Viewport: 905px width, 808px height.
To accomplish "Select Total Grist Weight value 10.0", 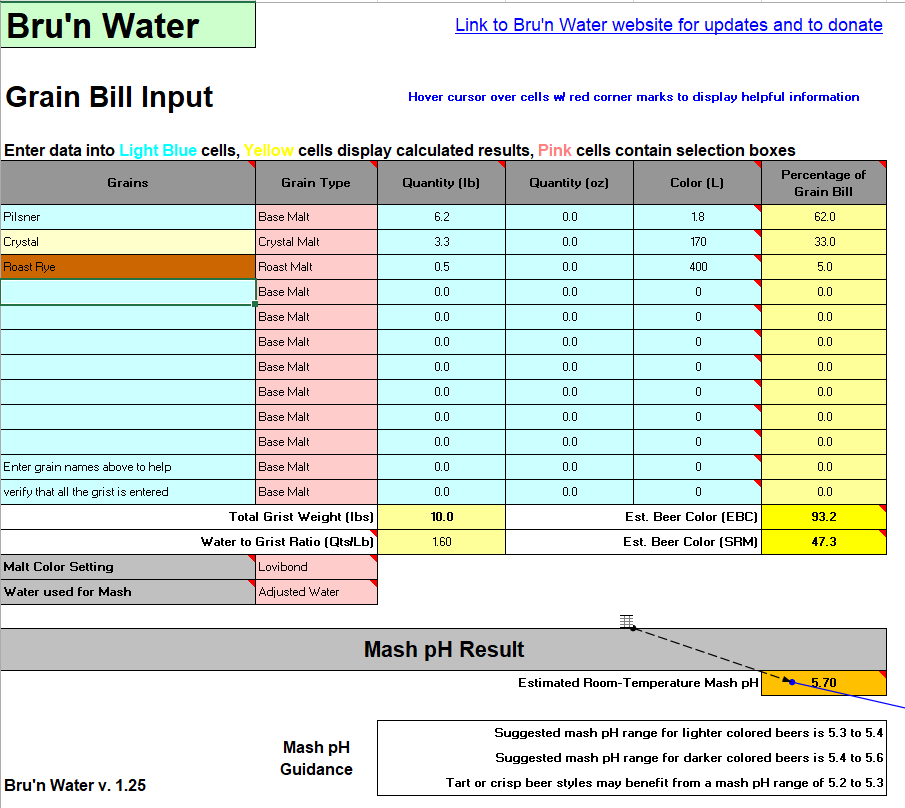I will click(442, 517).
